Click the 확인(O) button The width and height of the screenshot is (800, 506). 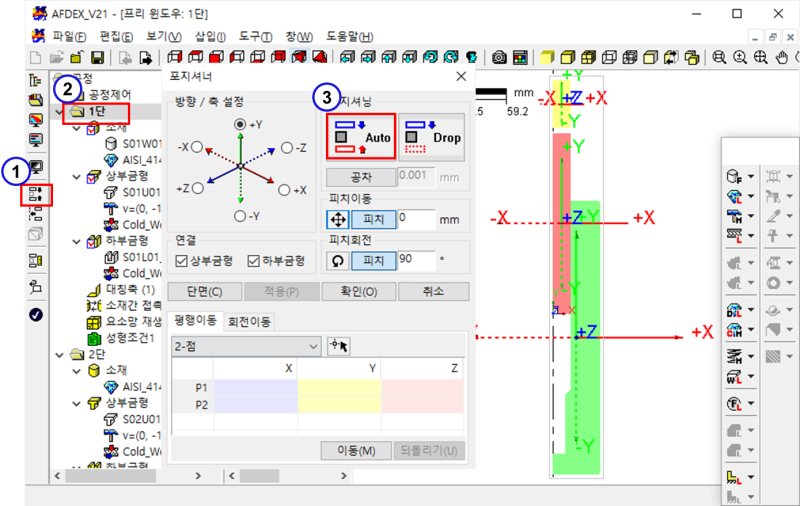point(357,292)
